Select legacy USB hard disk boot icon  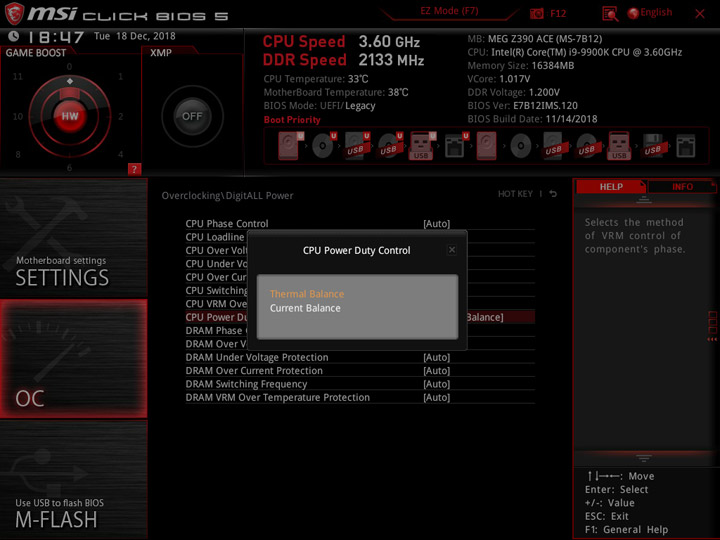coord(554,146)
